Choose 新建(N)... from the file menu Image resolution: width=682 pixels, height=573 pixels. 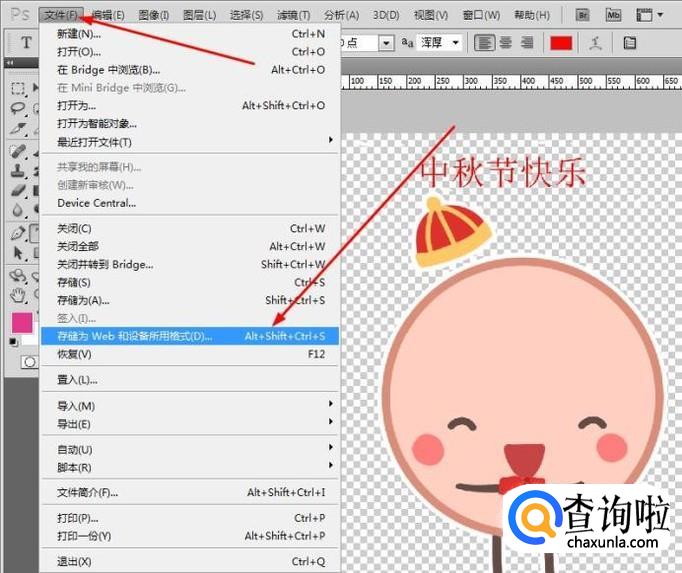pyautogui.click(x=190, y=34)
